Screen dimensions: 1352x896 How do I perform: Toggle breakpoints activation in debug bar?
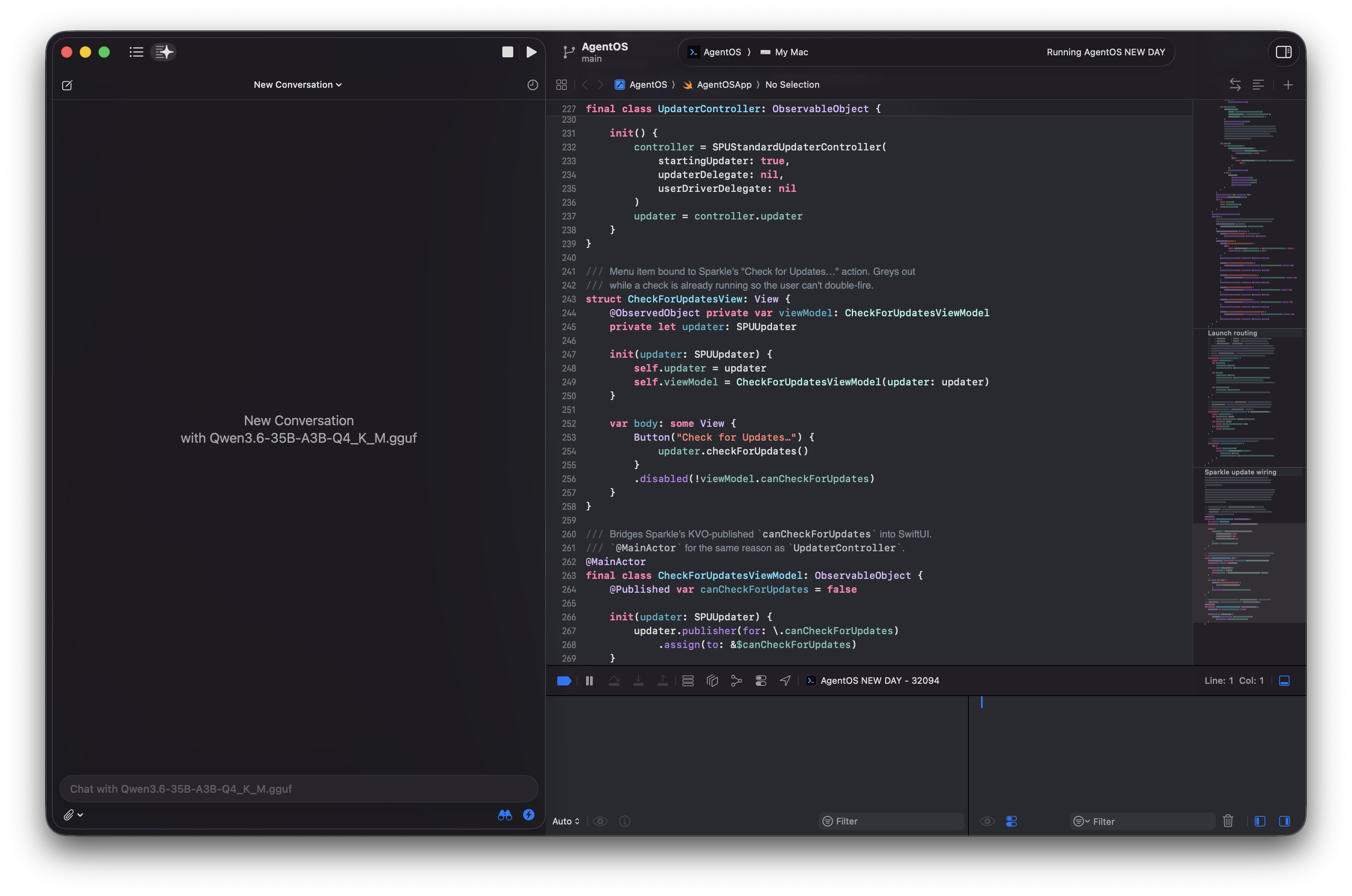564,681
